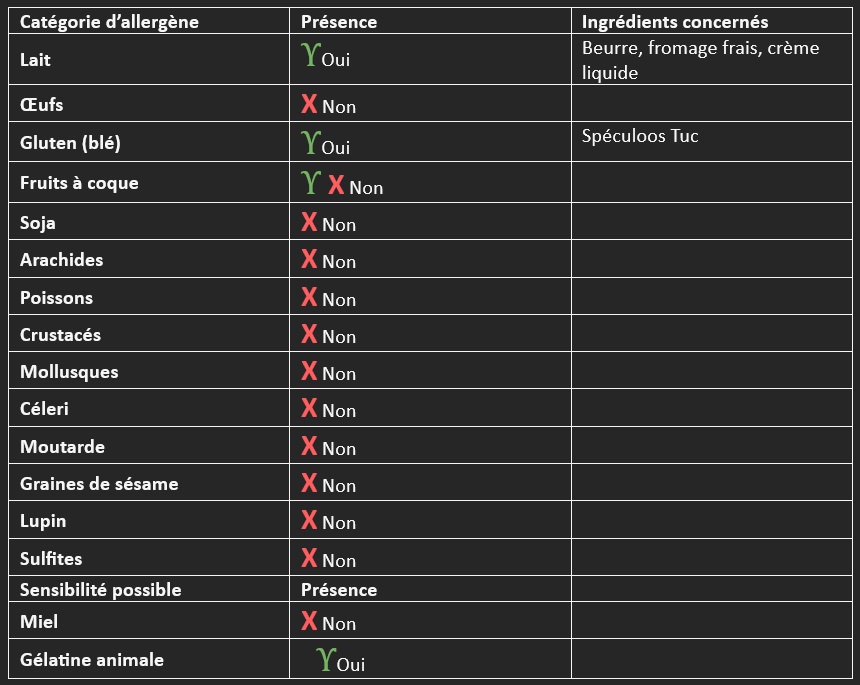Click the red X icon in Moutarde row
Screen dimensions: 860x685
click(309, 445)
